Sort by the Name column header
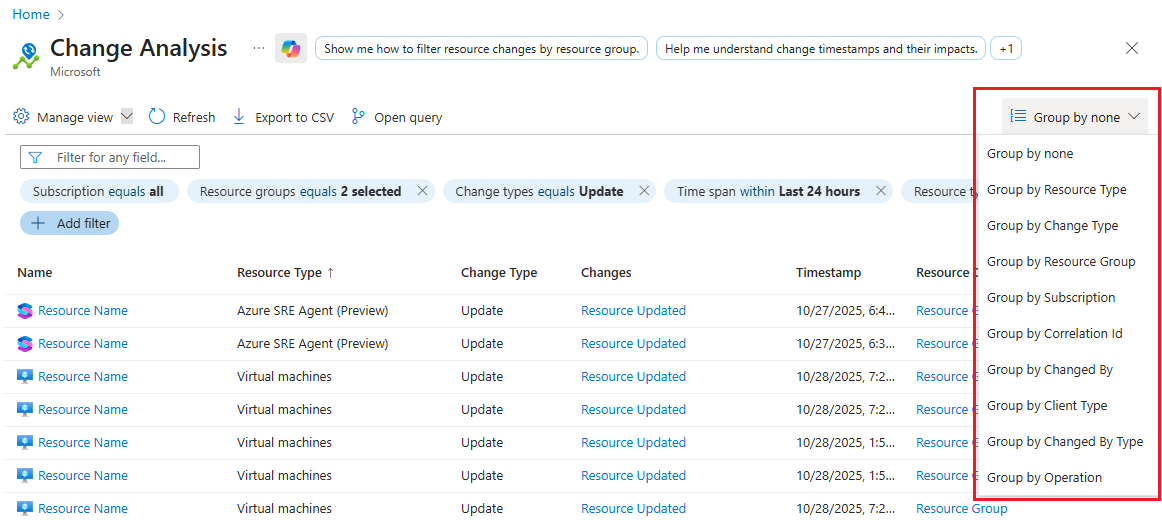 pos(34,273)
